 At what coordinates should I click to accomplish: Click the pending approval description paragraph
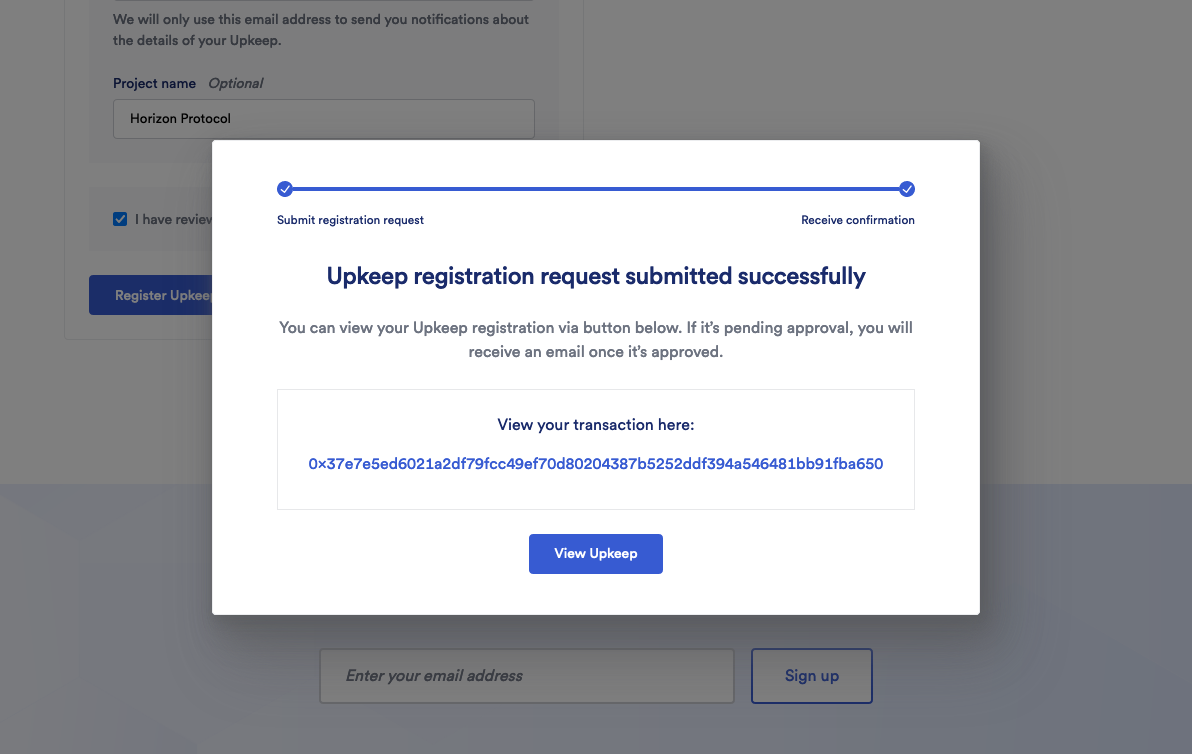[596, 340]
